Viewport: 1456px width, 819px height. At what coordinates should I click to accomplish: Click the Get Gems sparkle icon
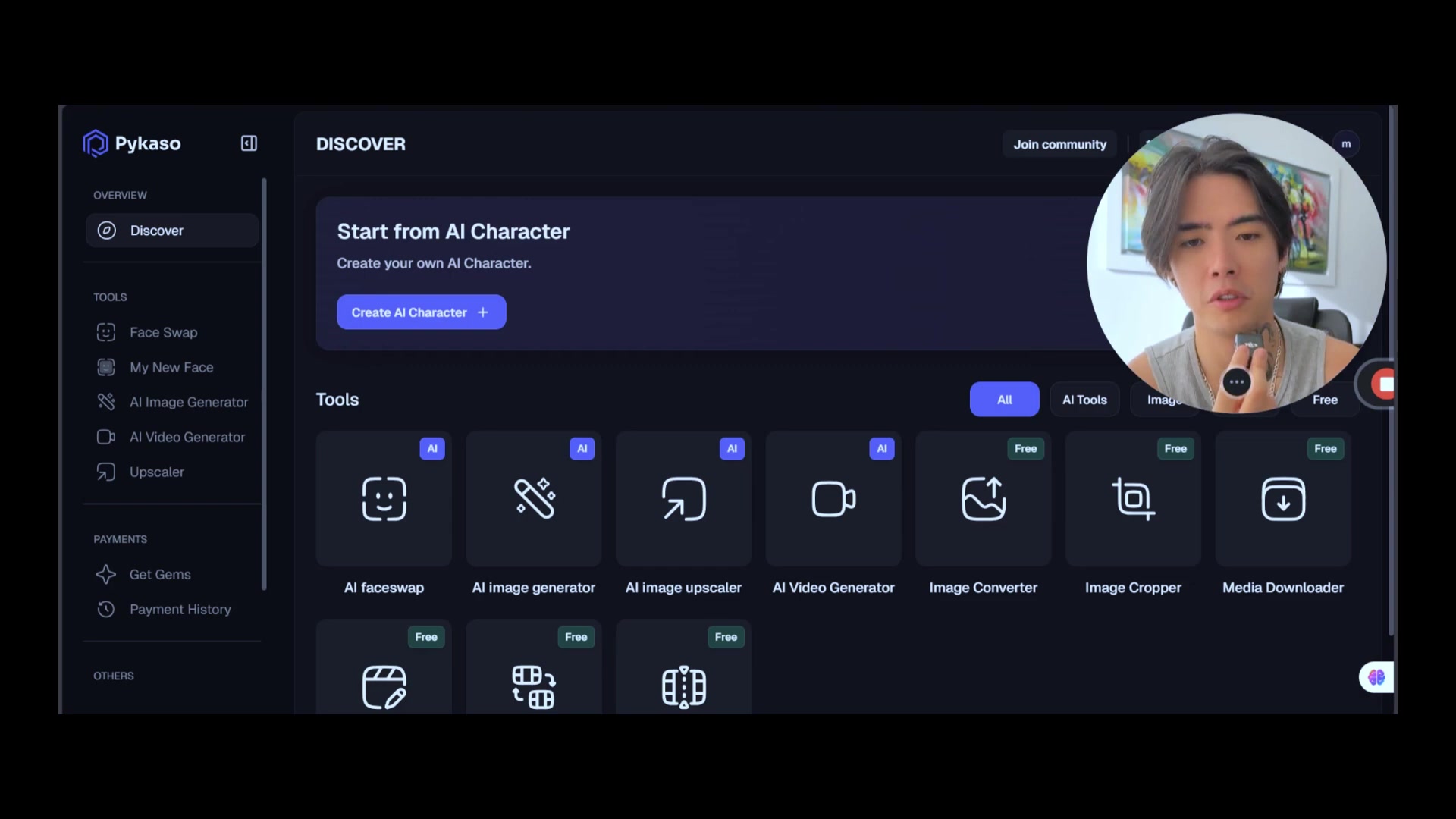(106, 574)
